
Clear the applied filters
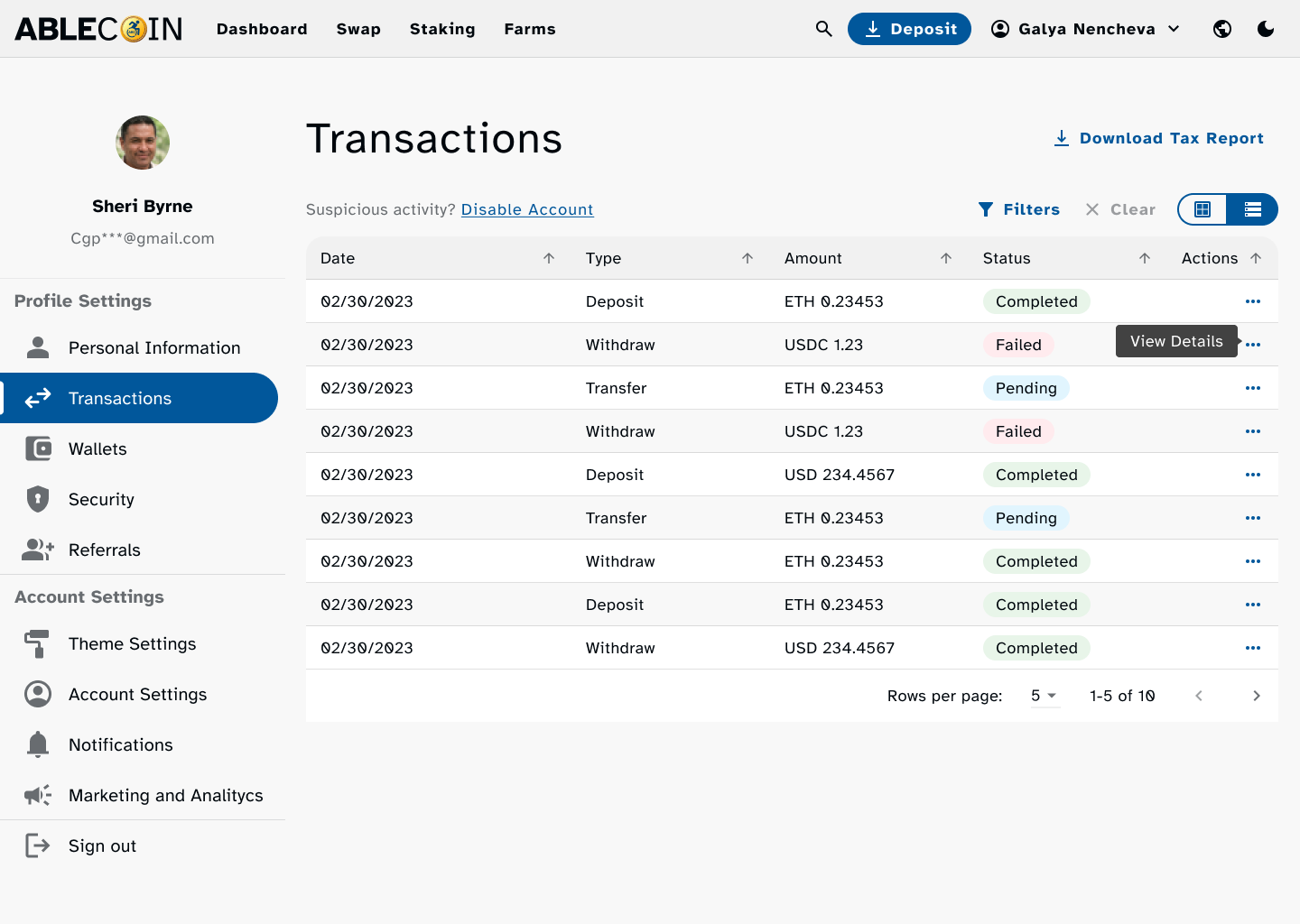point(1120,209)
